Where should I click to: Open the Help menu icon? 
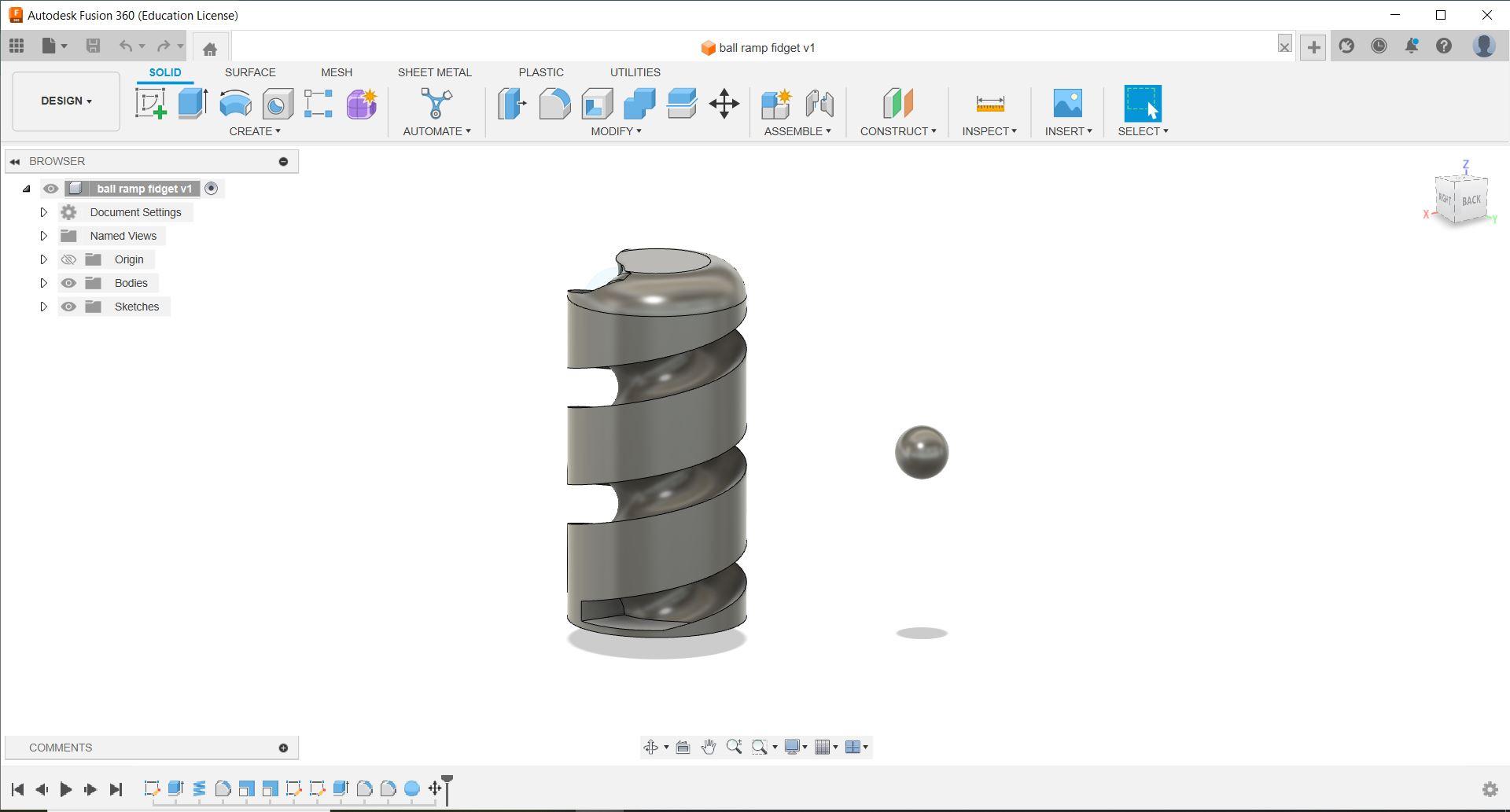pyautogui.click(x=1444, y=46)
